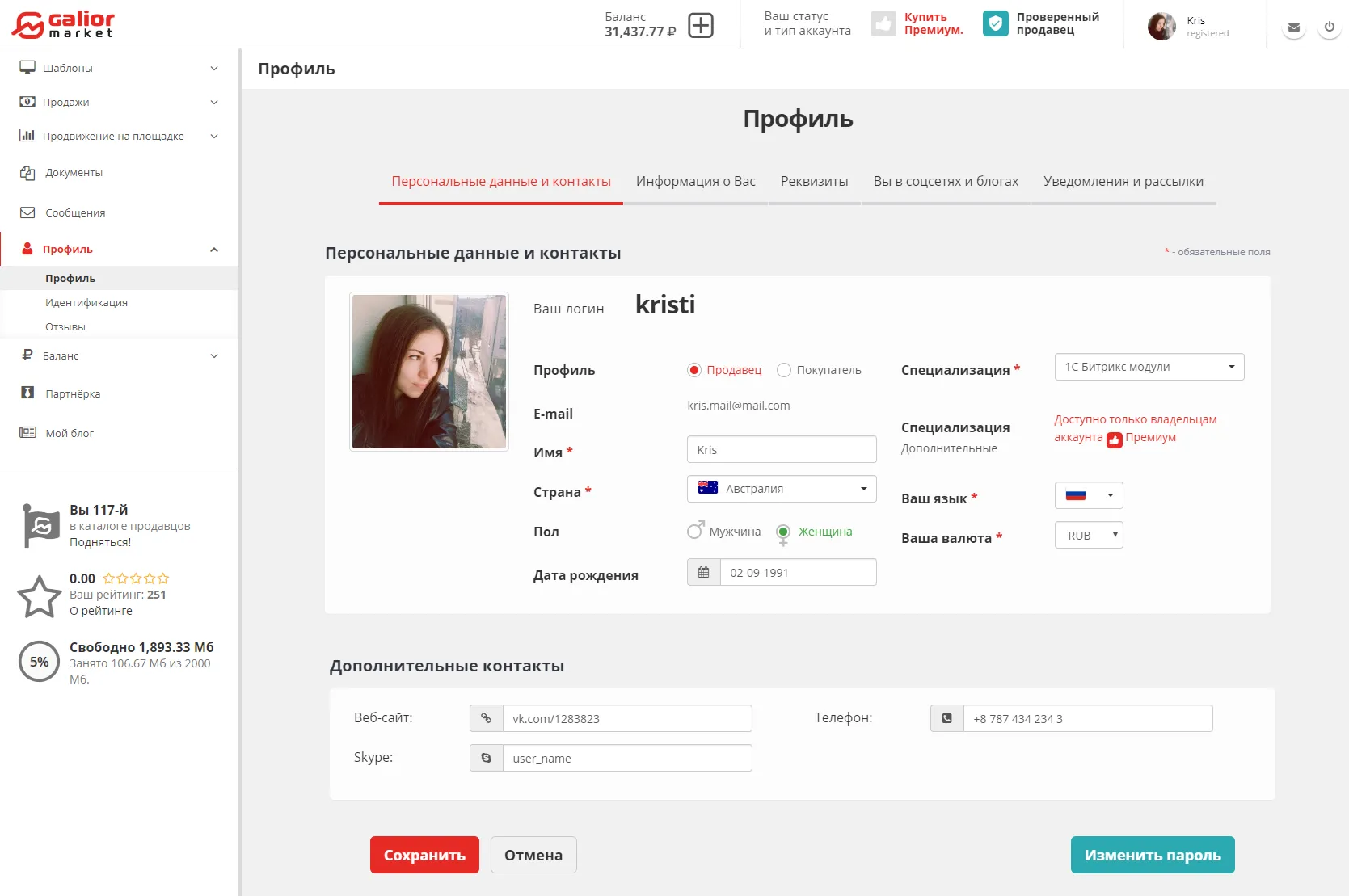Select the Покупатель profile type

(783, 370)
